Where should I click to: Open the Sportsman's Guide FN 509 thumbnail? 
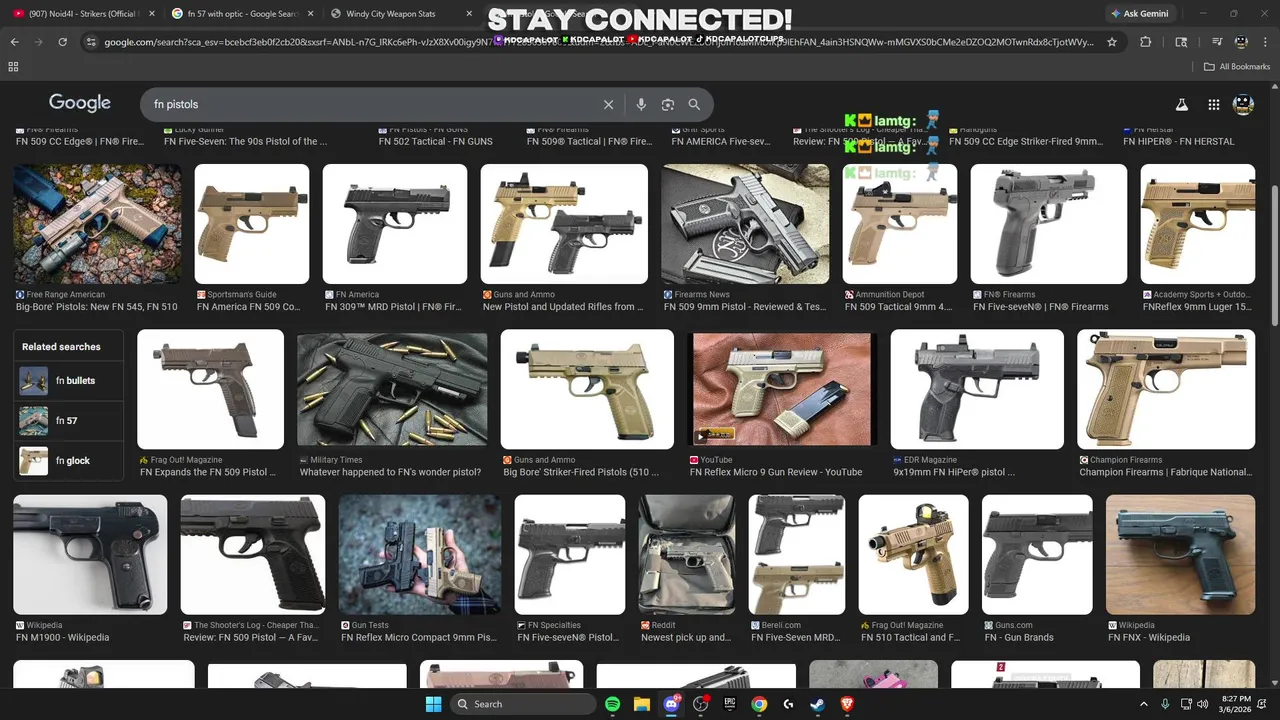click(252, 224)
